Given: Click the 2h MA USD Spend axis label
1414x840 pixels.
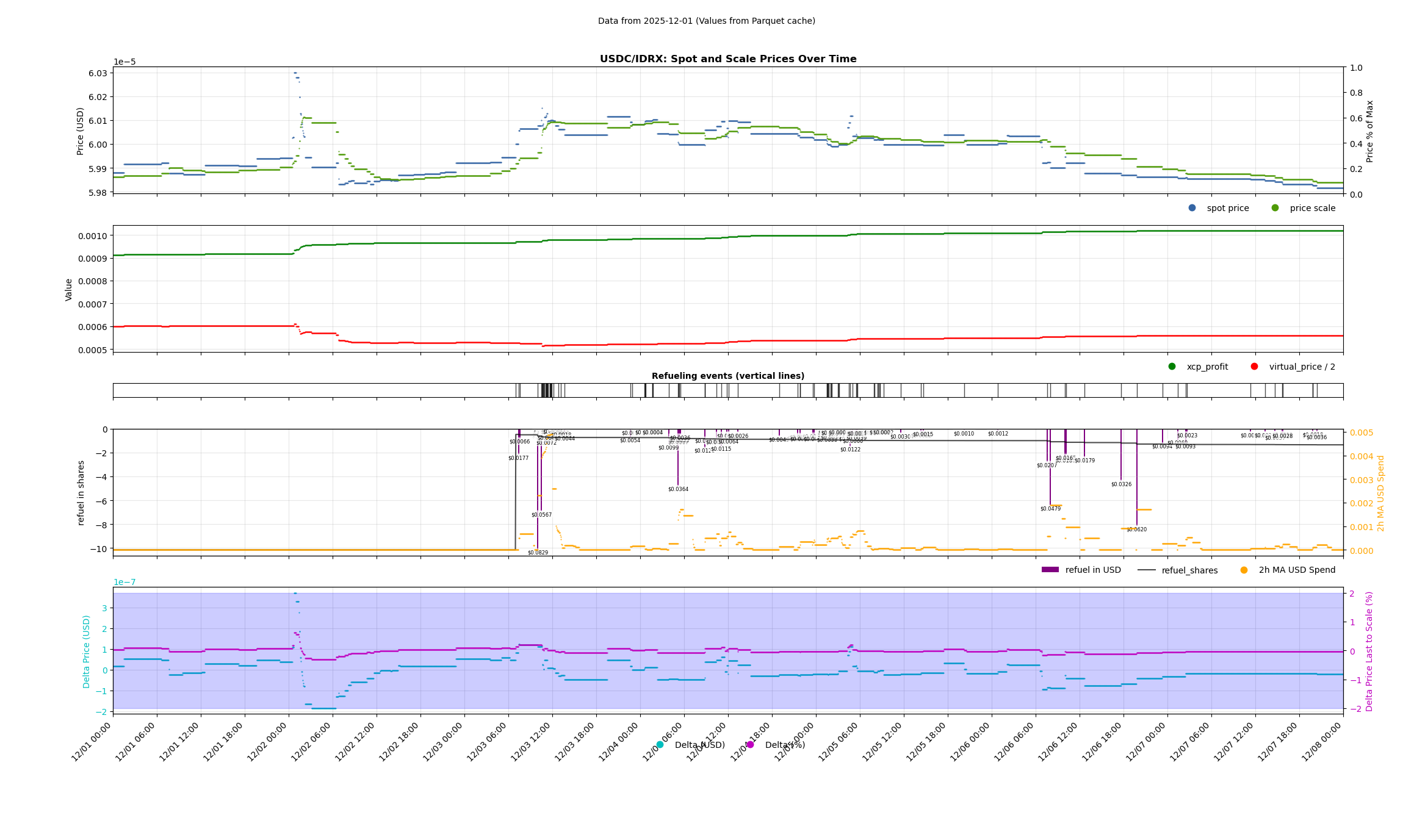Looking at the screenshot, I should pyautogui.click(x=1381, y=493).
